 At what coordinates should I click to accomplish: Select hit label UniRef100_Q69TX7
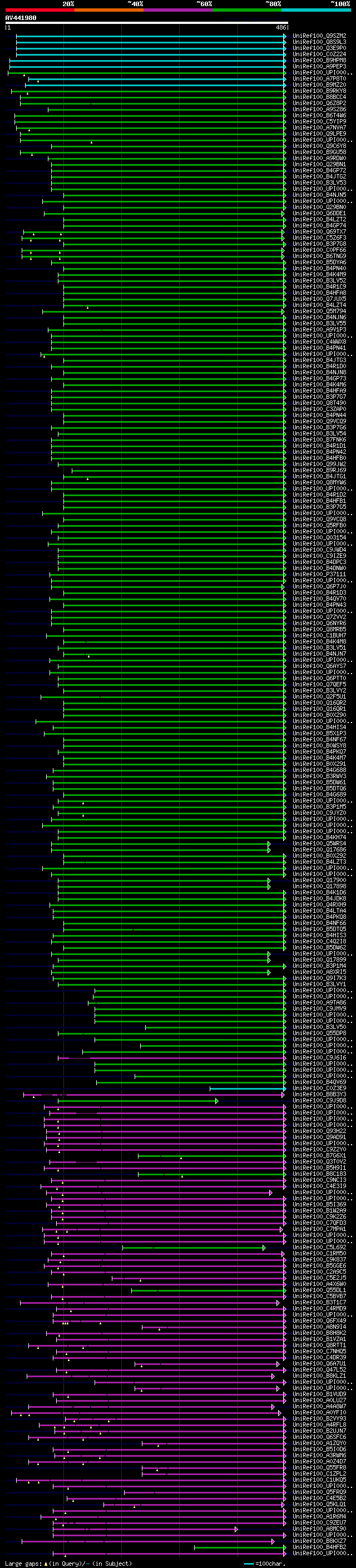coord(319,231)
